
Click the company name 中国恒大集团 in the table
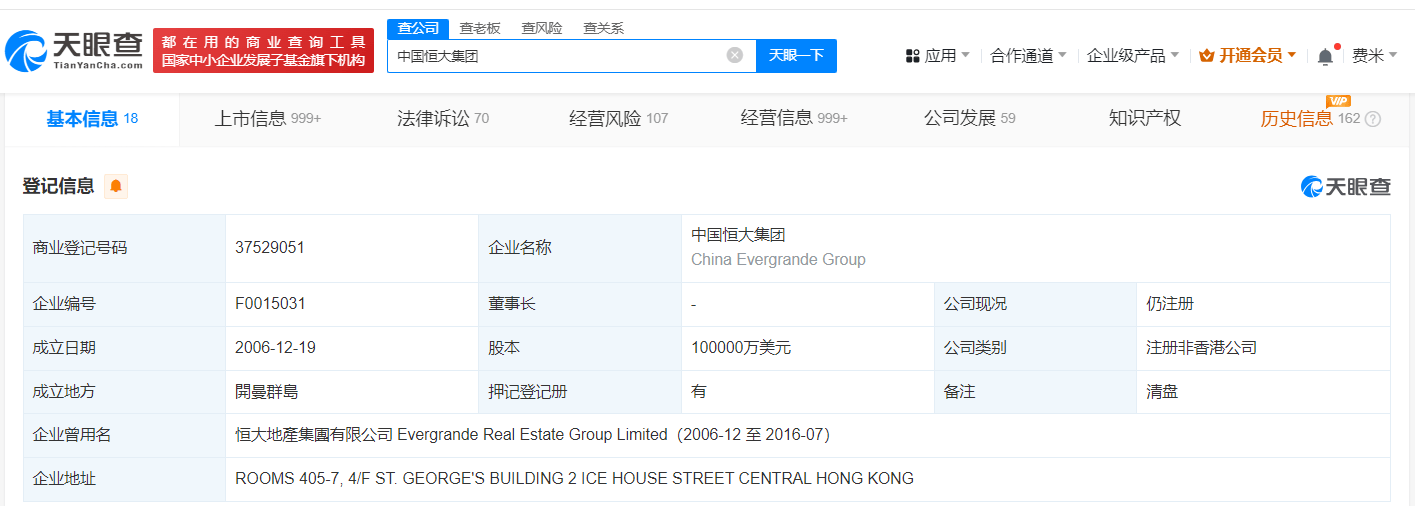[x=738, y=235]
